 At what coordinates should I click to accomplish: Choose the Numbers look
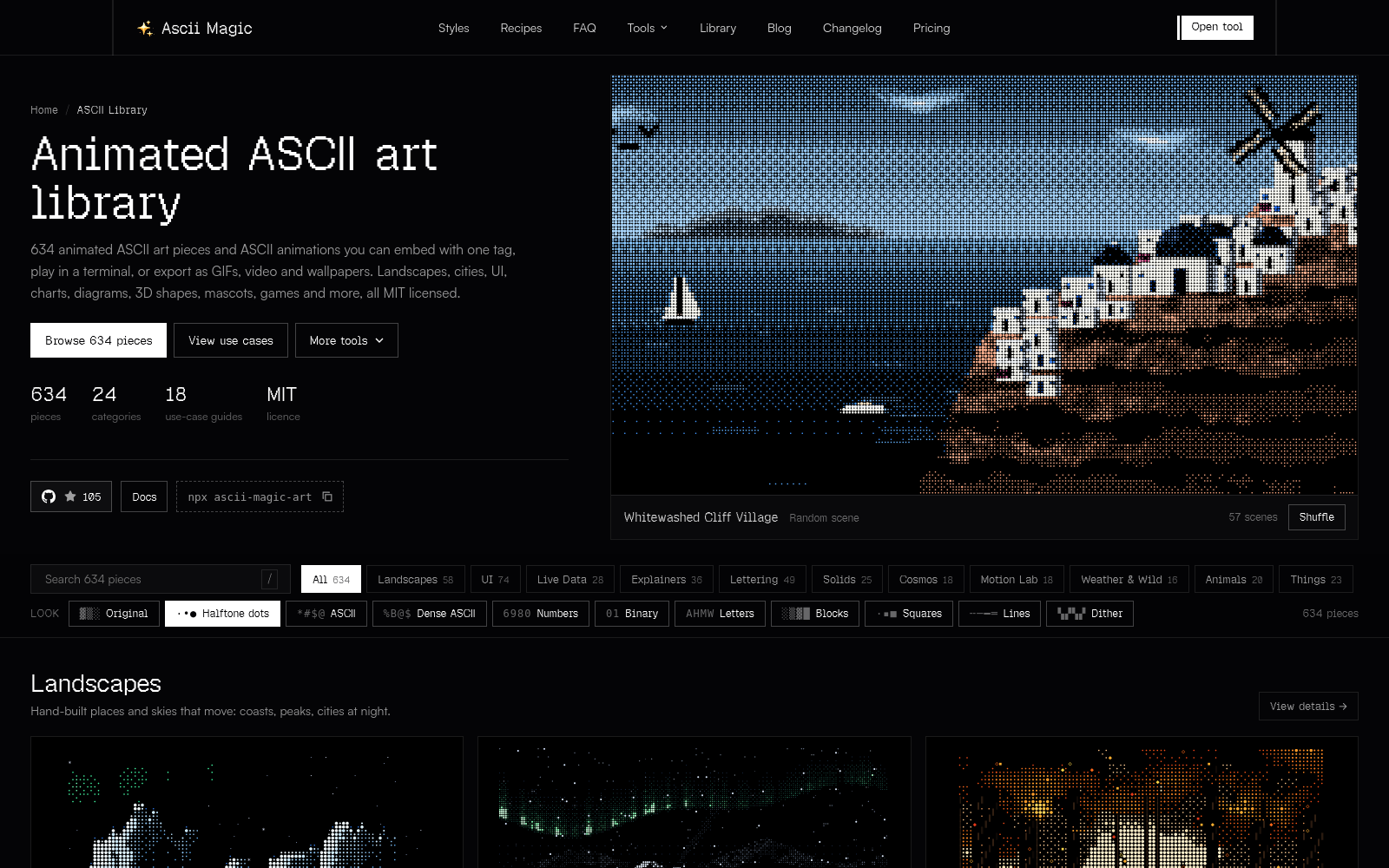[541, 614]
